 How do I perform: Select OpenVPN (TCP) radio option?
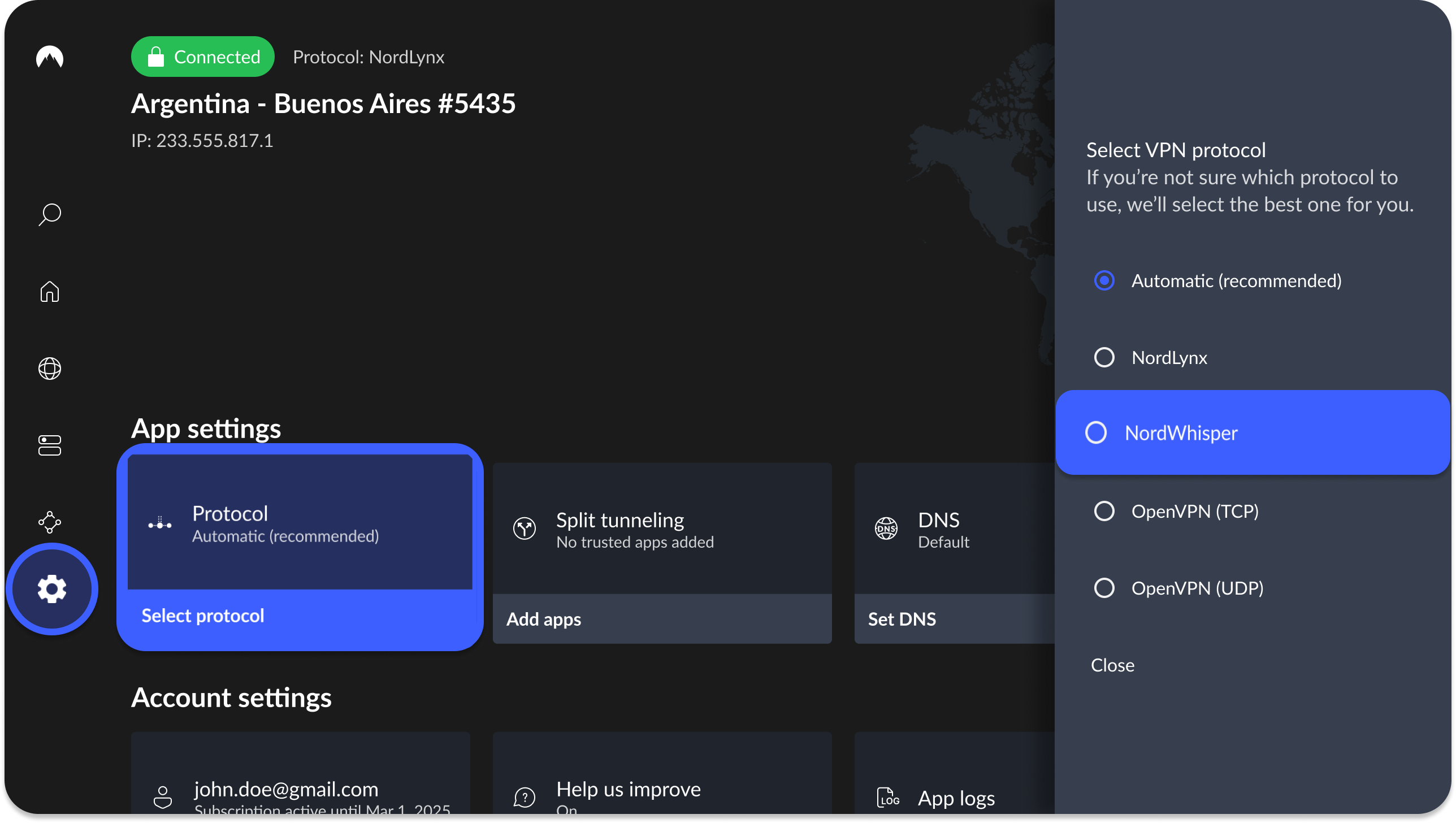pyautogui.click(x=1104, y=512)
